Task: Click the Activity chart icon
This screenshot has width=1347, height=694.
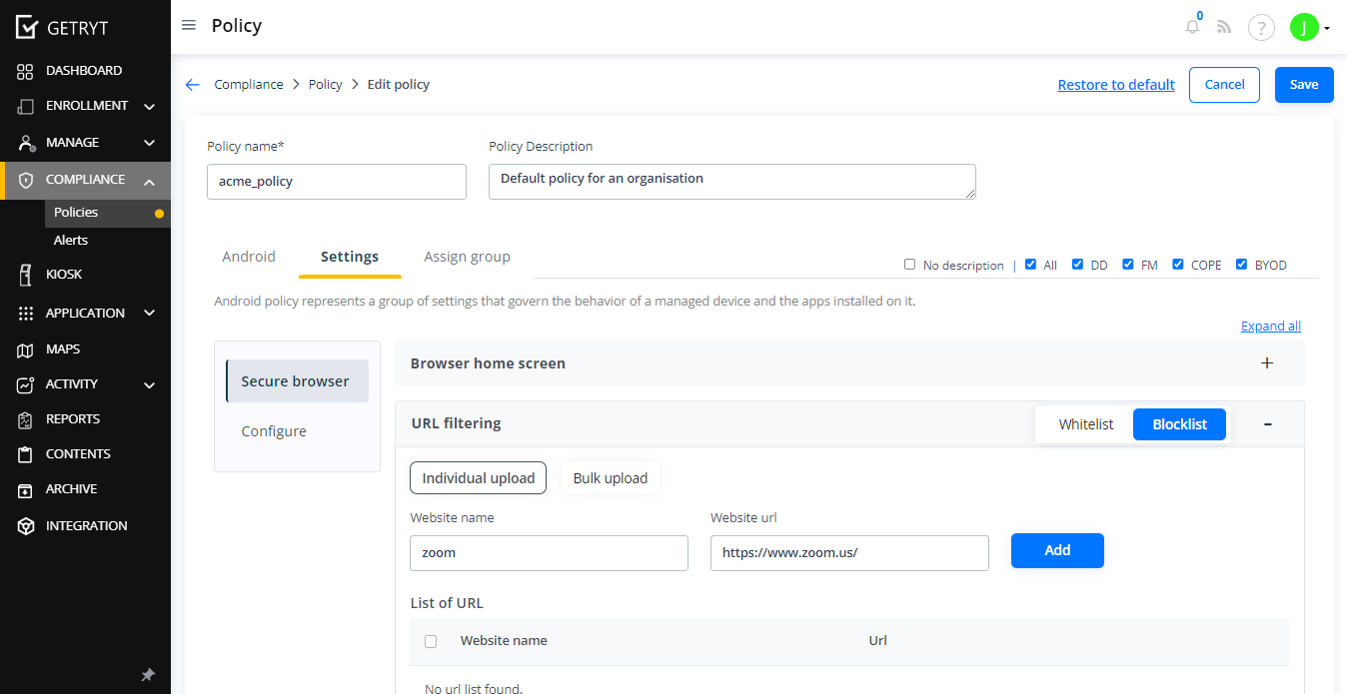Action: coord(26,385)
